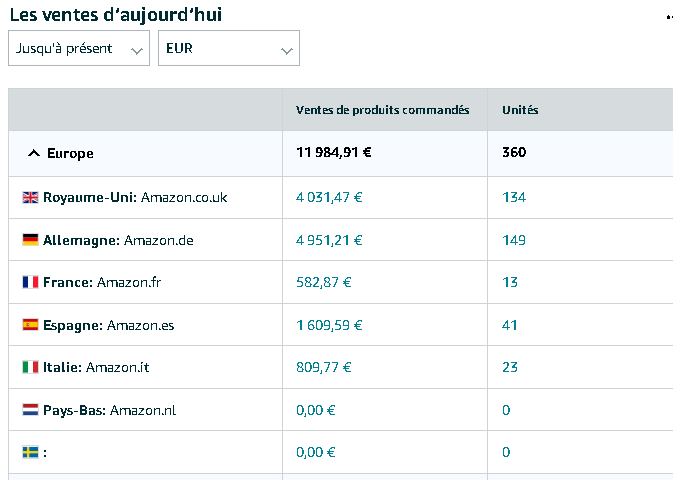Click the Swedish flag icon
673x480 pixels.
(30, 452)
